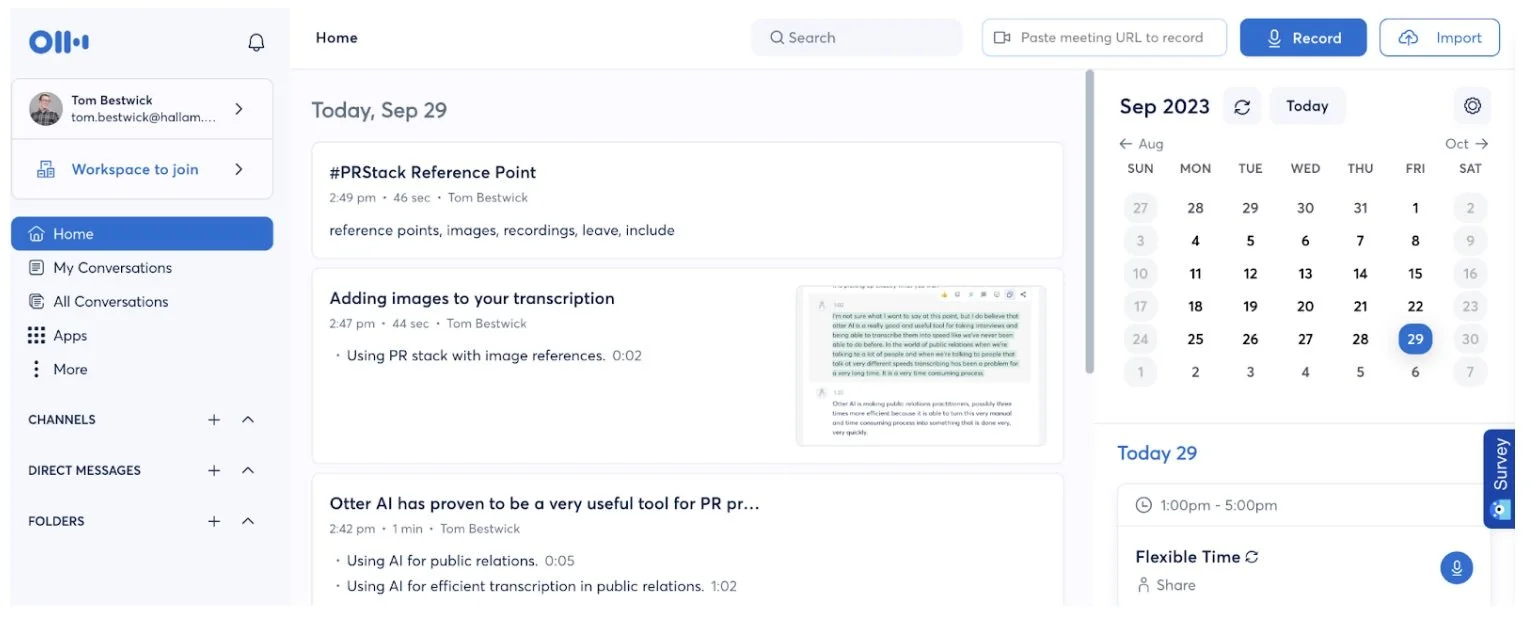Select September 25 on calendar

pyautogui.click(x=1195, y=339)
